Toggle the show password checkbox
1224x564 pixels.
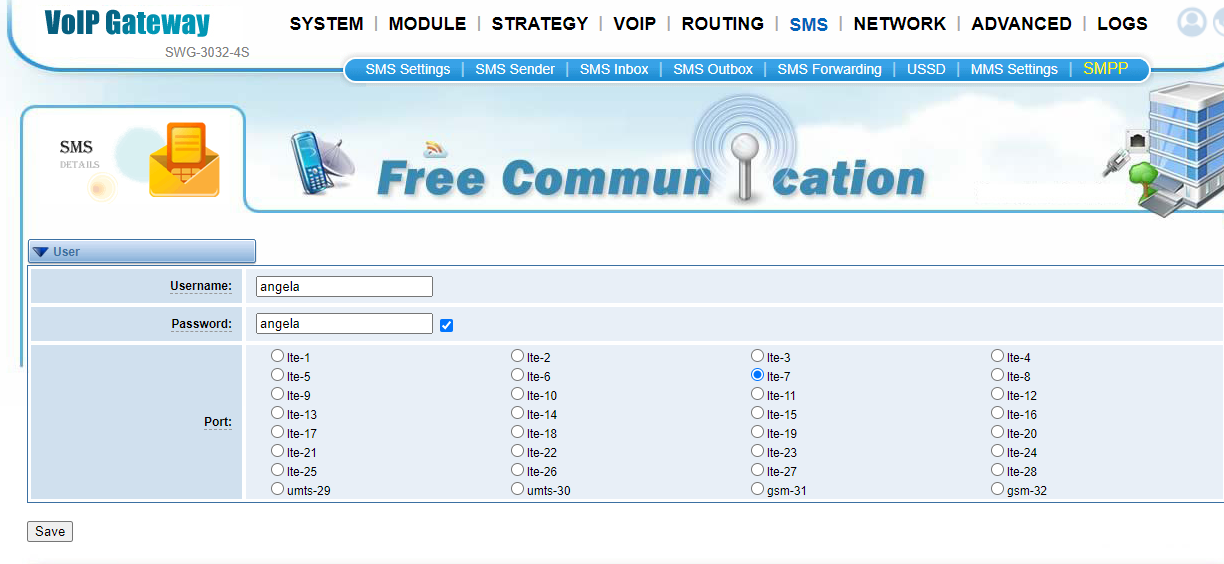[x=447, y=325]
